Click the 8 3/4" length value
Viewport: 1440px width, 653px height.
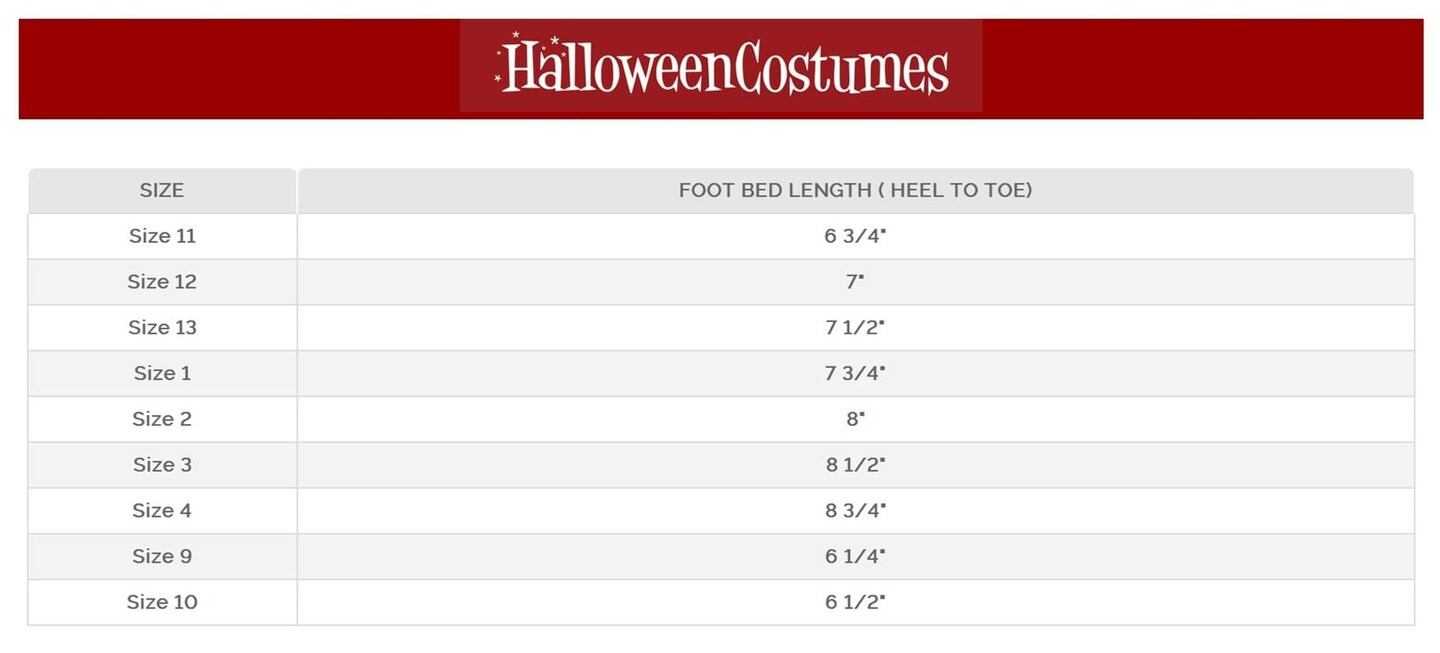pos(855,511)
